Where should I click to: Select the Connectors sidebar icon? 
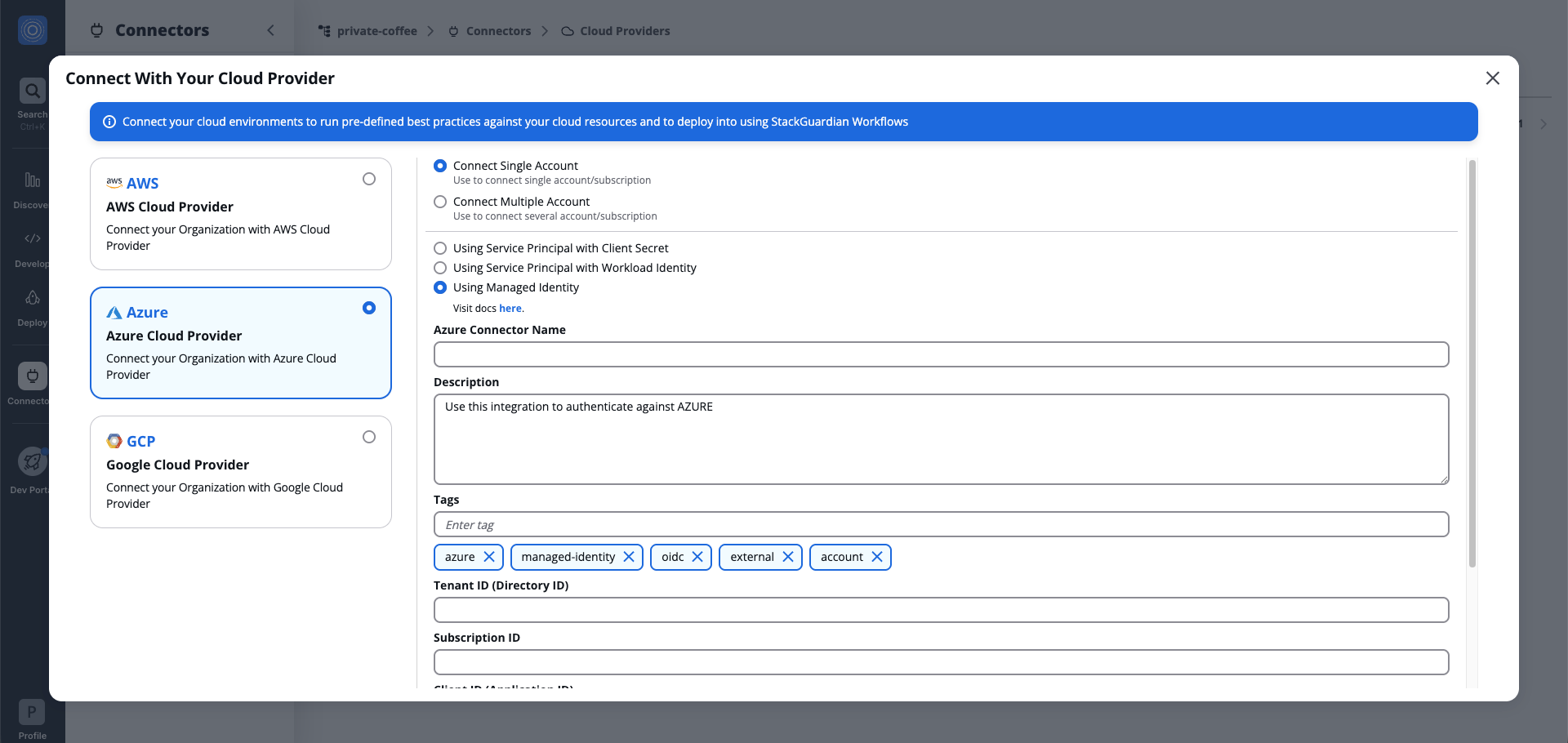pyautogui.click(x=32, y=376)
